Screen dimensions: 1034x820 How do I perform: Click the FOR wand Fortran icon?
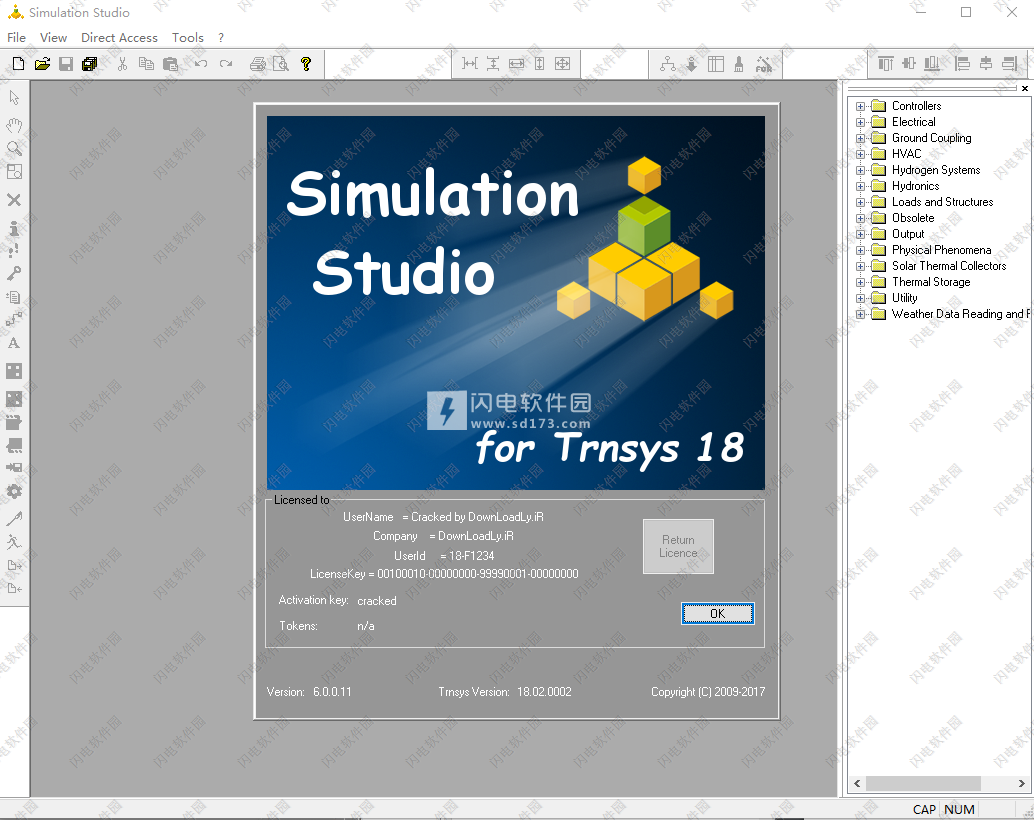click(763, 64)
